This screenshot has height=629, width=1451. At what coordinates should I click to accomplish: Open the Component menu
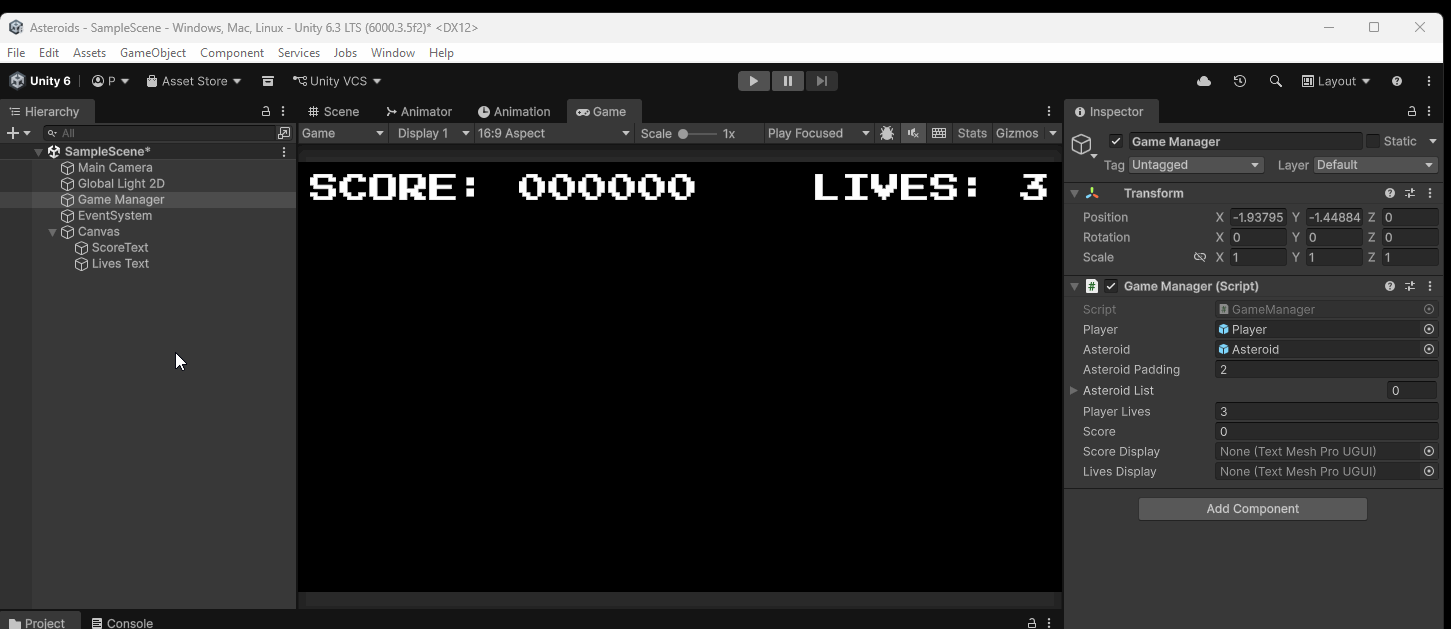[232, 53]
